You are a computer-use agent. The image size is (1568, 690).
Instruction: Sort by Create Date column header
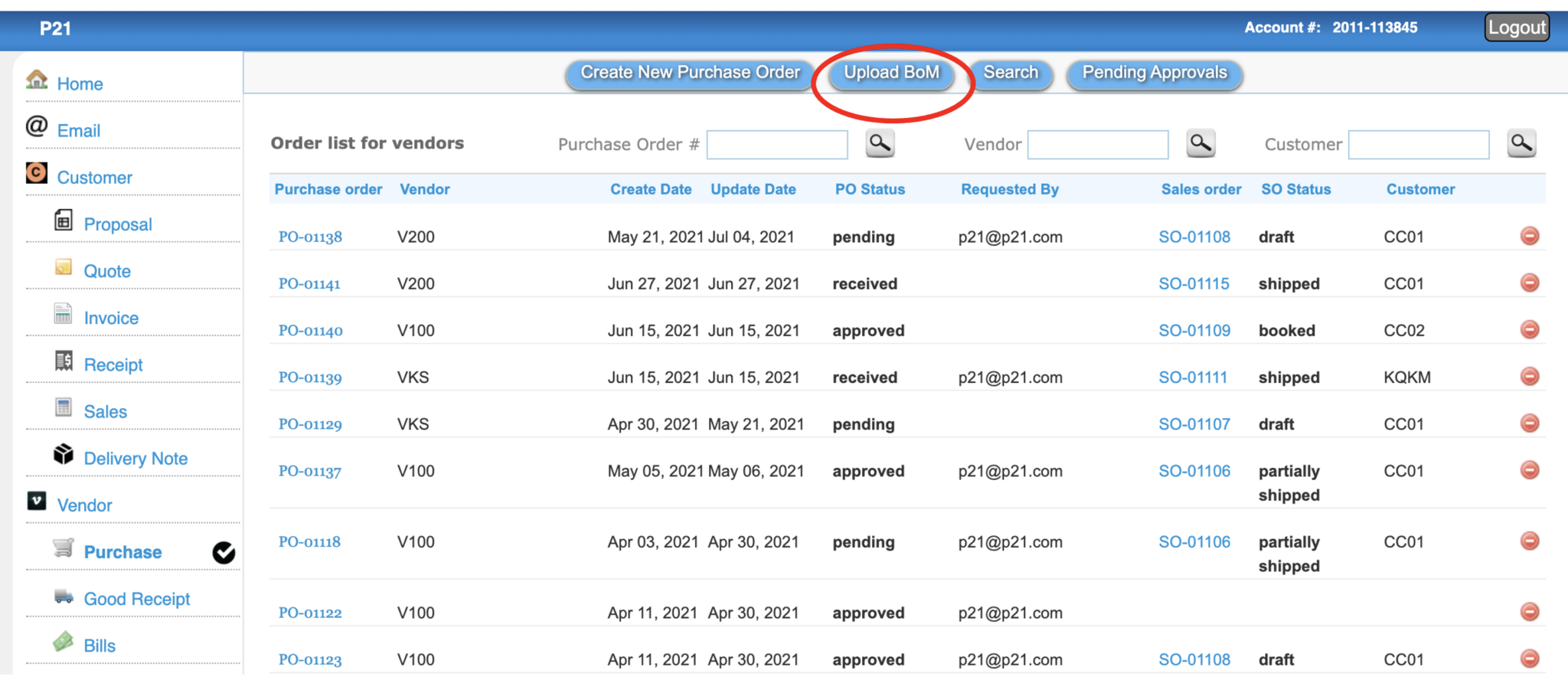click(651, 189)
